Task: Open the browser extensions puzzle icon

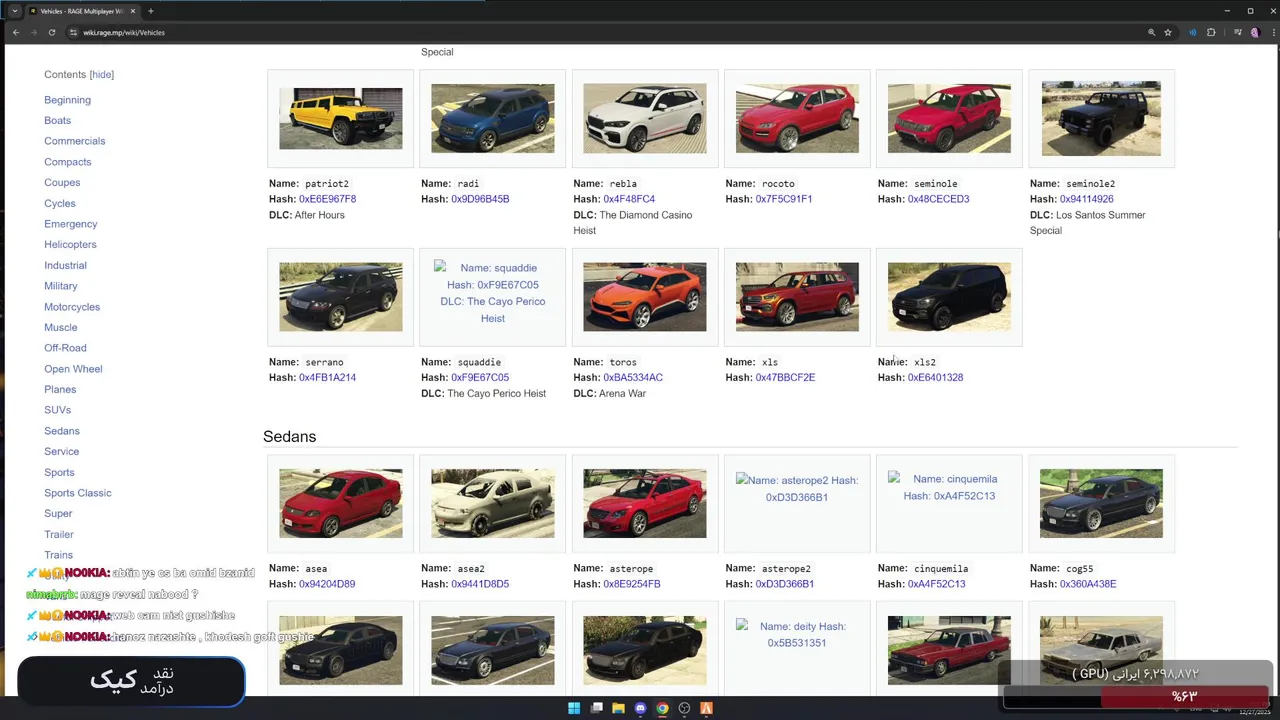Action: [1211, 32]
